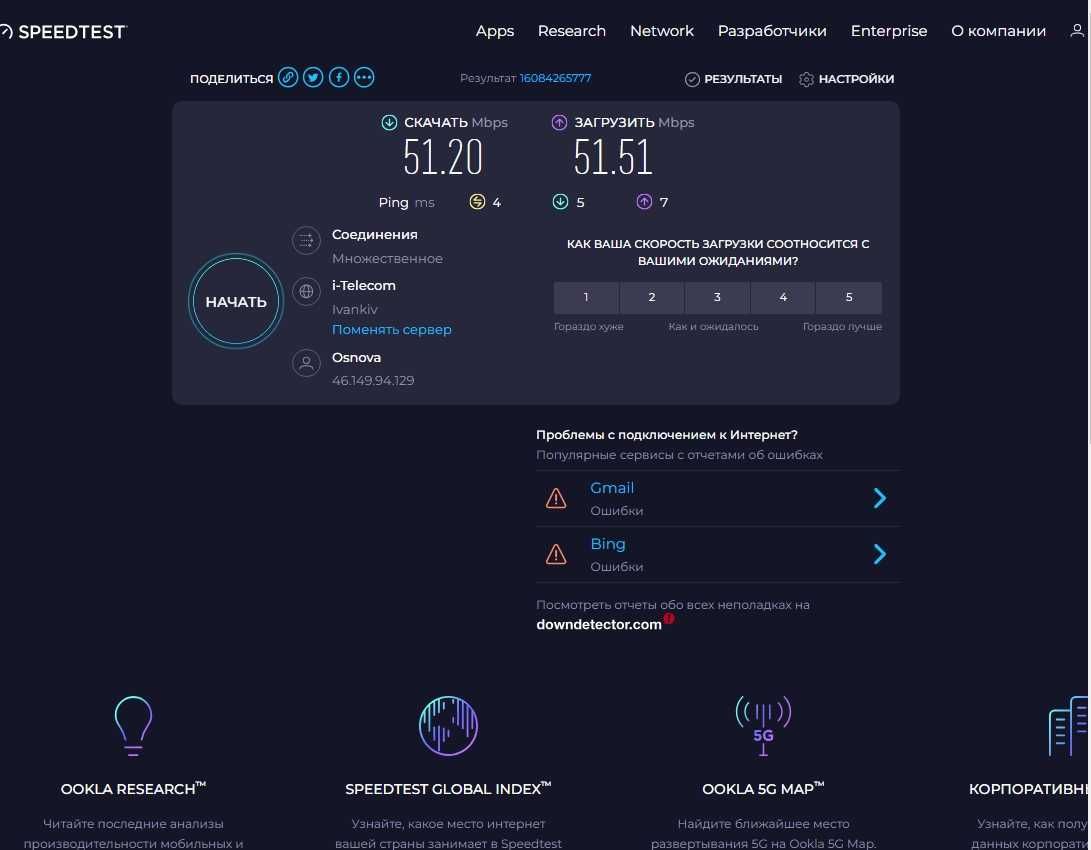
Task: Rate speed as 3, Как и ожидалось
Action: tap(717, 297)
